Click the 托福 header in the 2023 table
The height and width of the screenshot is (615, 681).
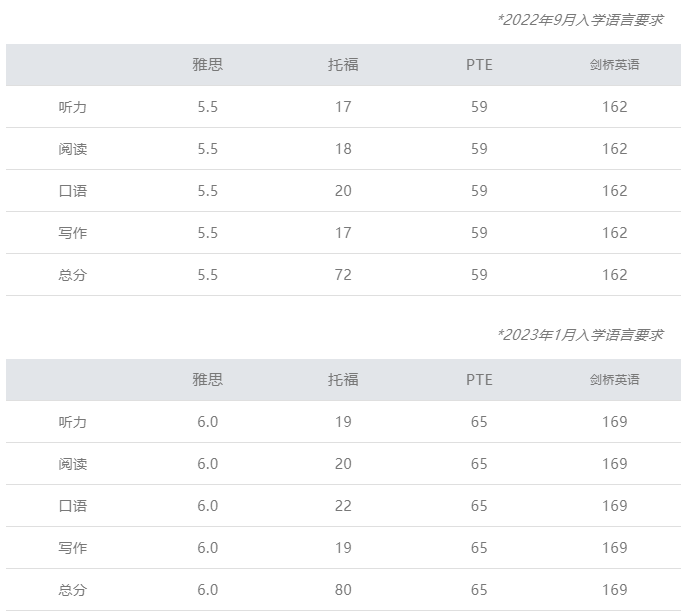(343, 380)
